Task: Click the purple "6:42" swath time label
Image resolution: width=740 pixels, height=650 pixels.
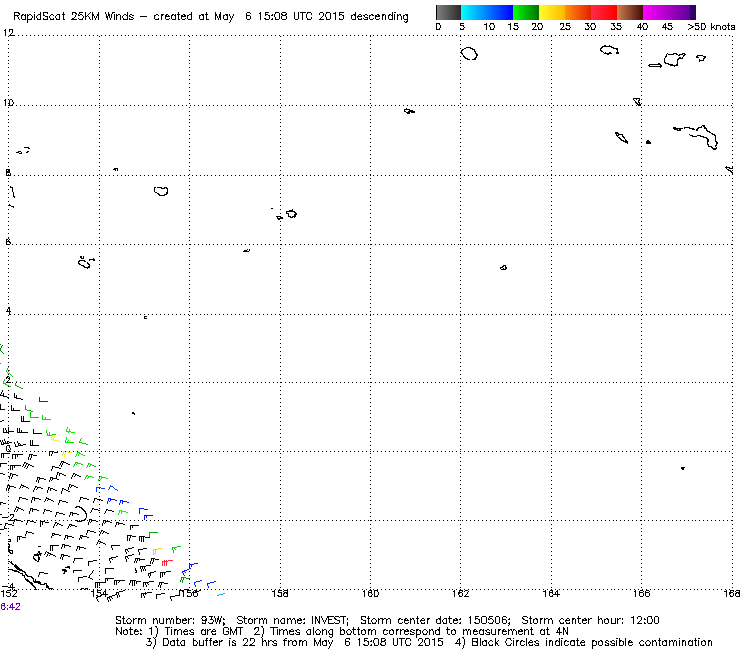Action: 10,607
